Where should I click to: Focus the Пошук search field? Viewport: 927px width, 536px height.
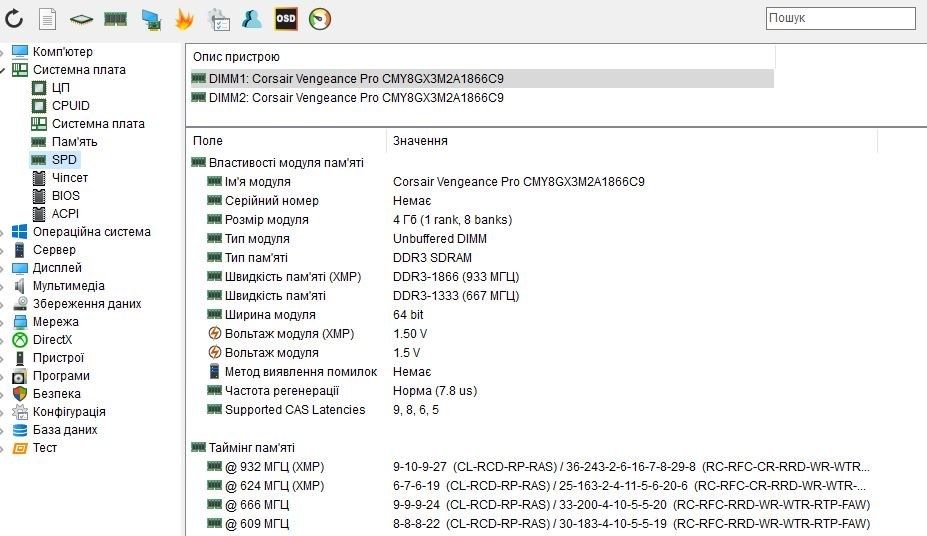pyautogui.click(x=841, y=18)
